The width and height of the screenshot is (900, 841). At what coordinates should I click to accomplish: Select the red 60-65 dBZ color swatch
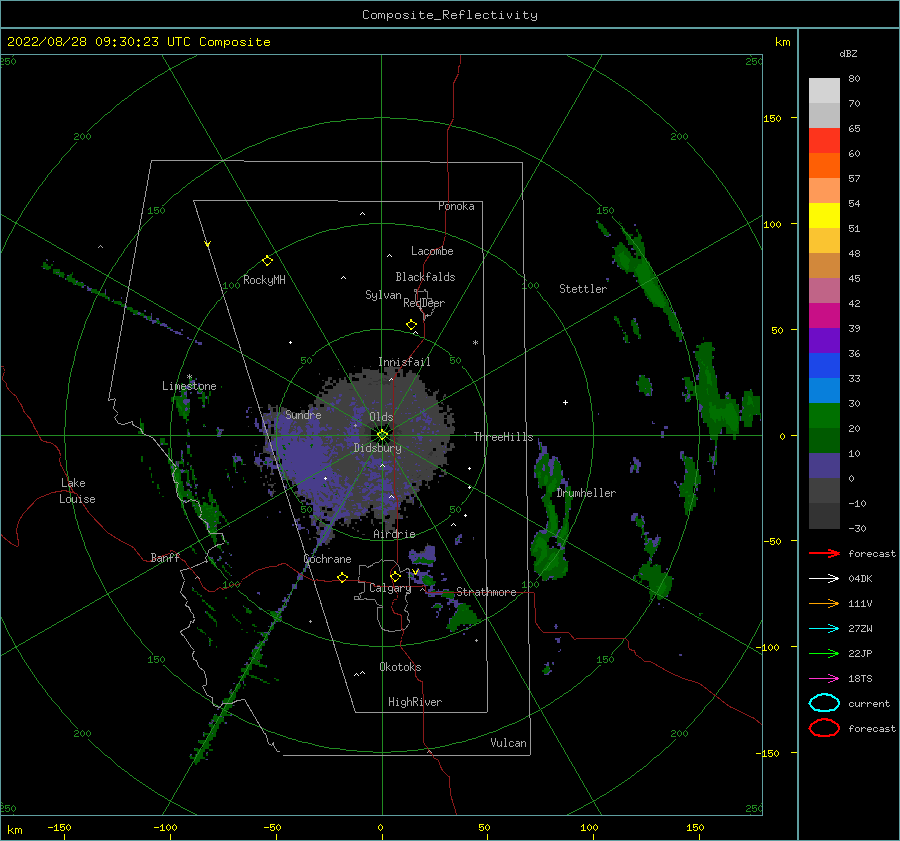[824, 141]
